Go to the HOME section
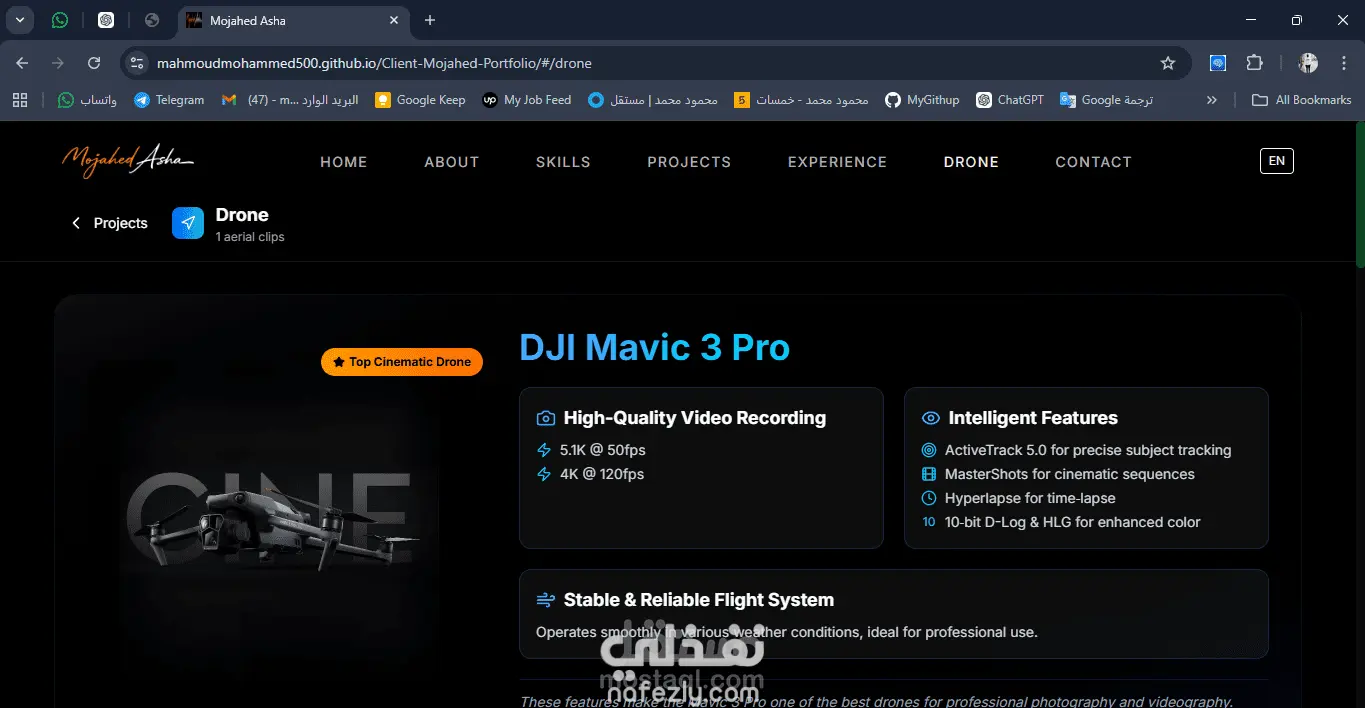Screen dimensions: 1365x708 (x=344, y=162)
